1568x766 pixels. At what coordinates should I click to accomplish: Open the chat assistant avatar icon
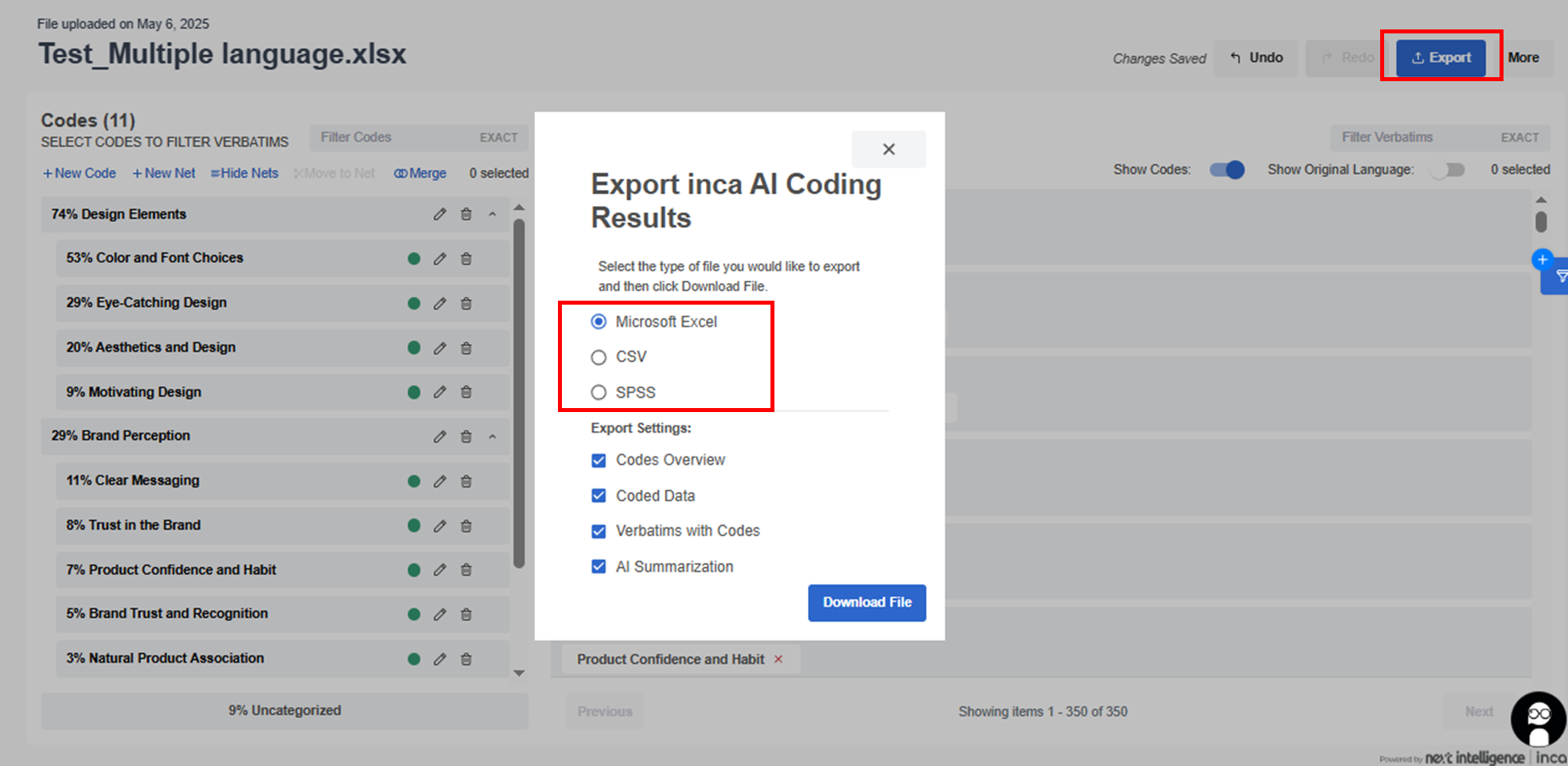(x=1538, y=718)
